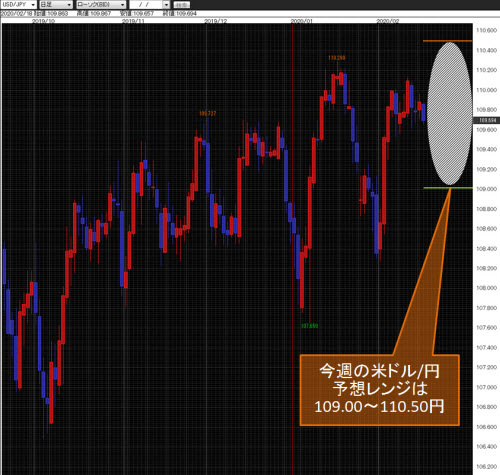Click the date entry field
This screenshot has height=475, width=500.
[x=146, y=5]
